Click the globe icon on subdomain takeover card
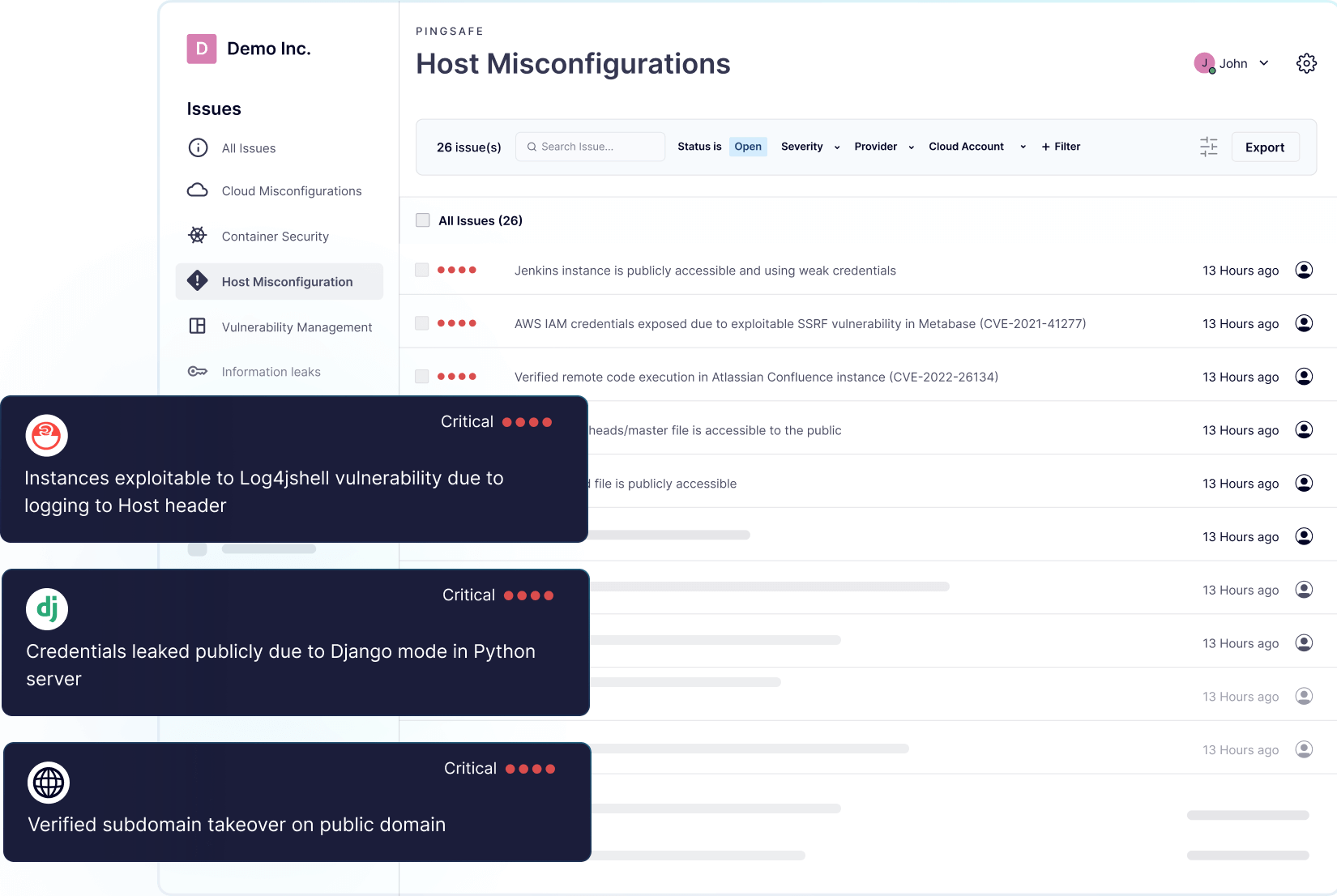 click(49, 783)
